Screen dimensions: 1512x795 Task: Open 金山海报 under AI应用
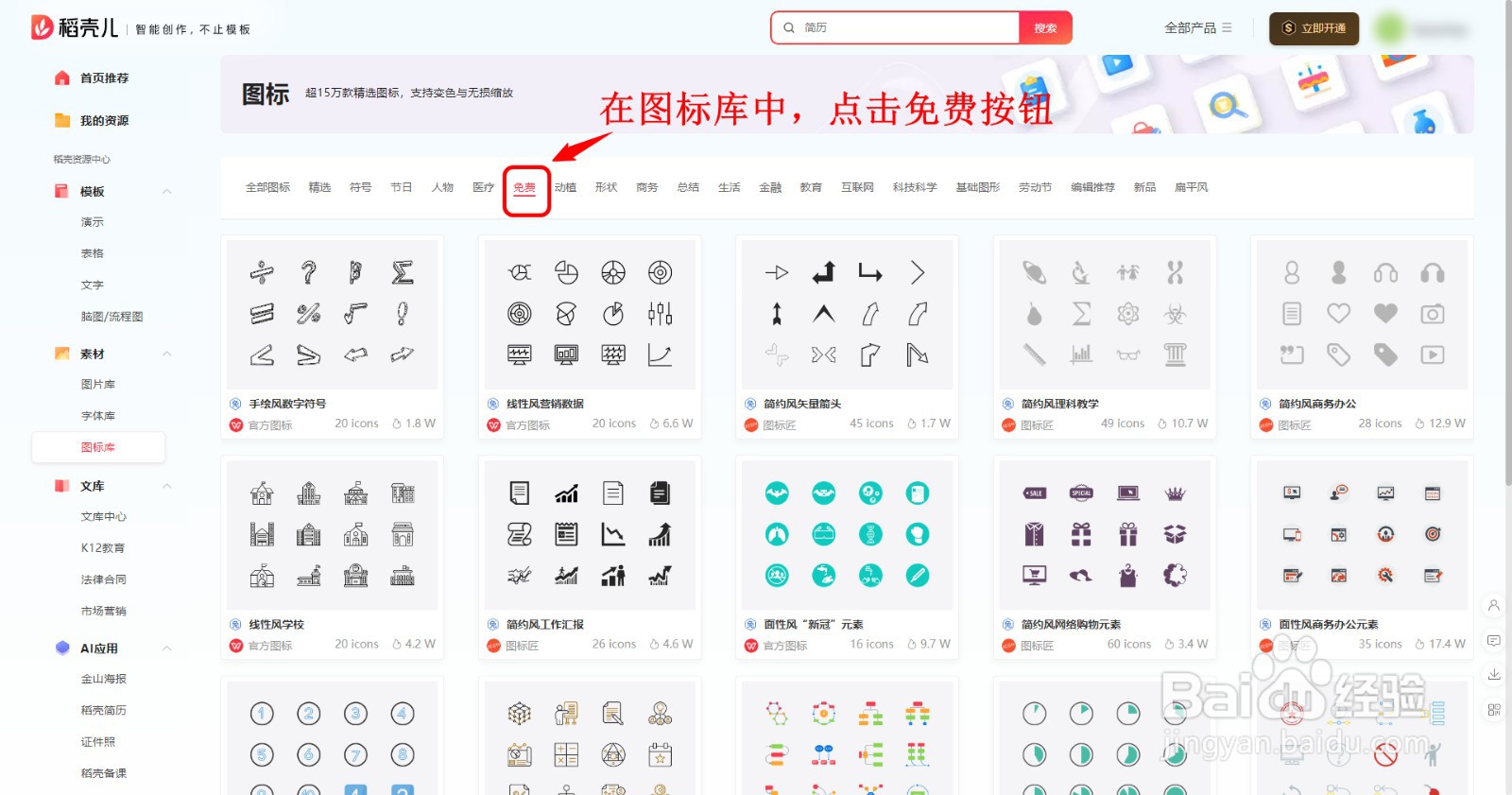pos(104,680)
